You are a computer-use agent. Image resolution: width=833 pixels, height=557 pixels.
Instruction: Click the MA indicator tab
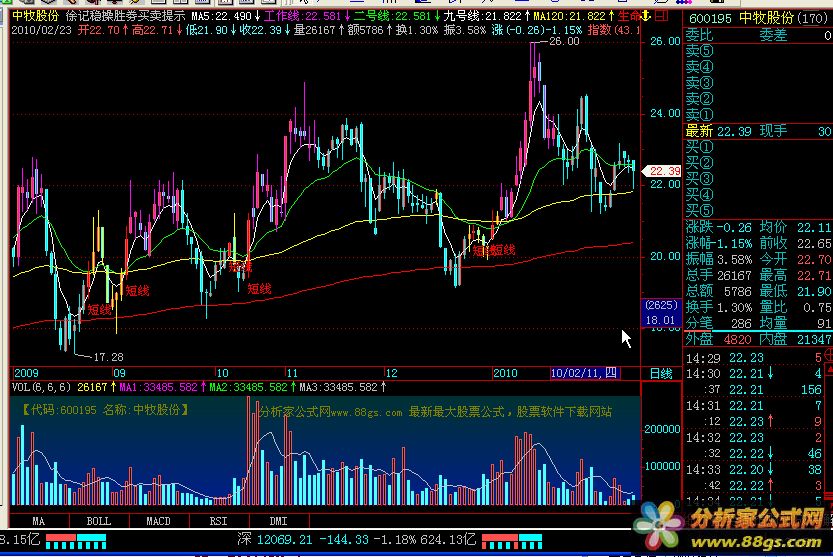(38, 521)
